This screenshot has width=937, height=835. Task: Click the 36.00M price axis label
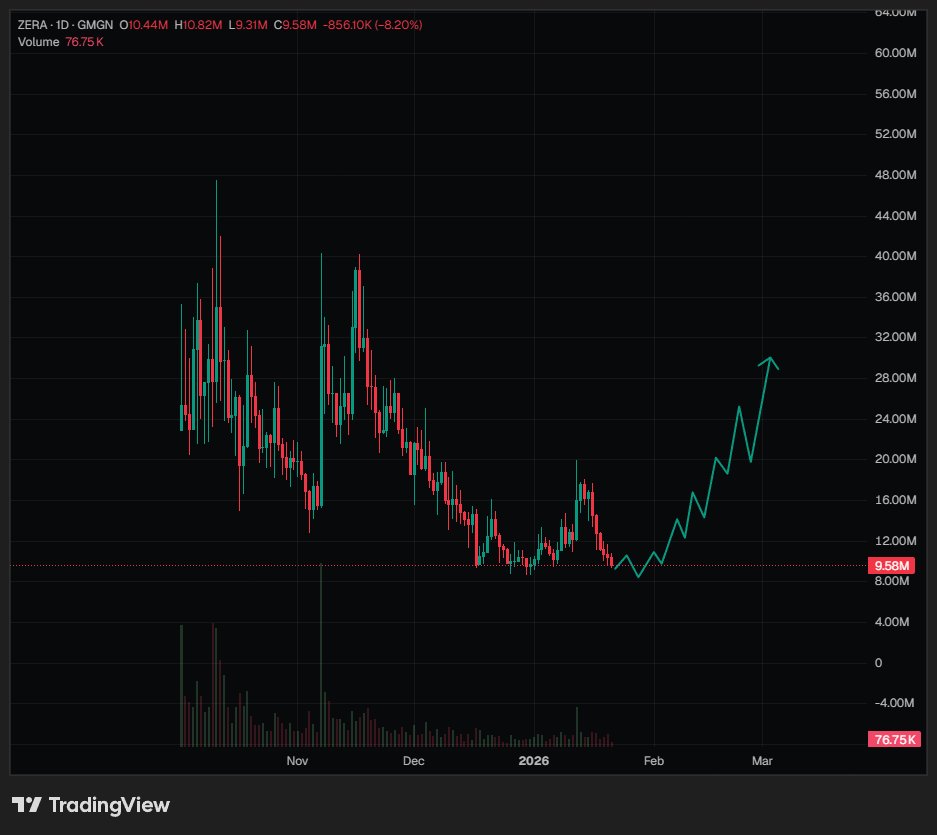(895, 296)
